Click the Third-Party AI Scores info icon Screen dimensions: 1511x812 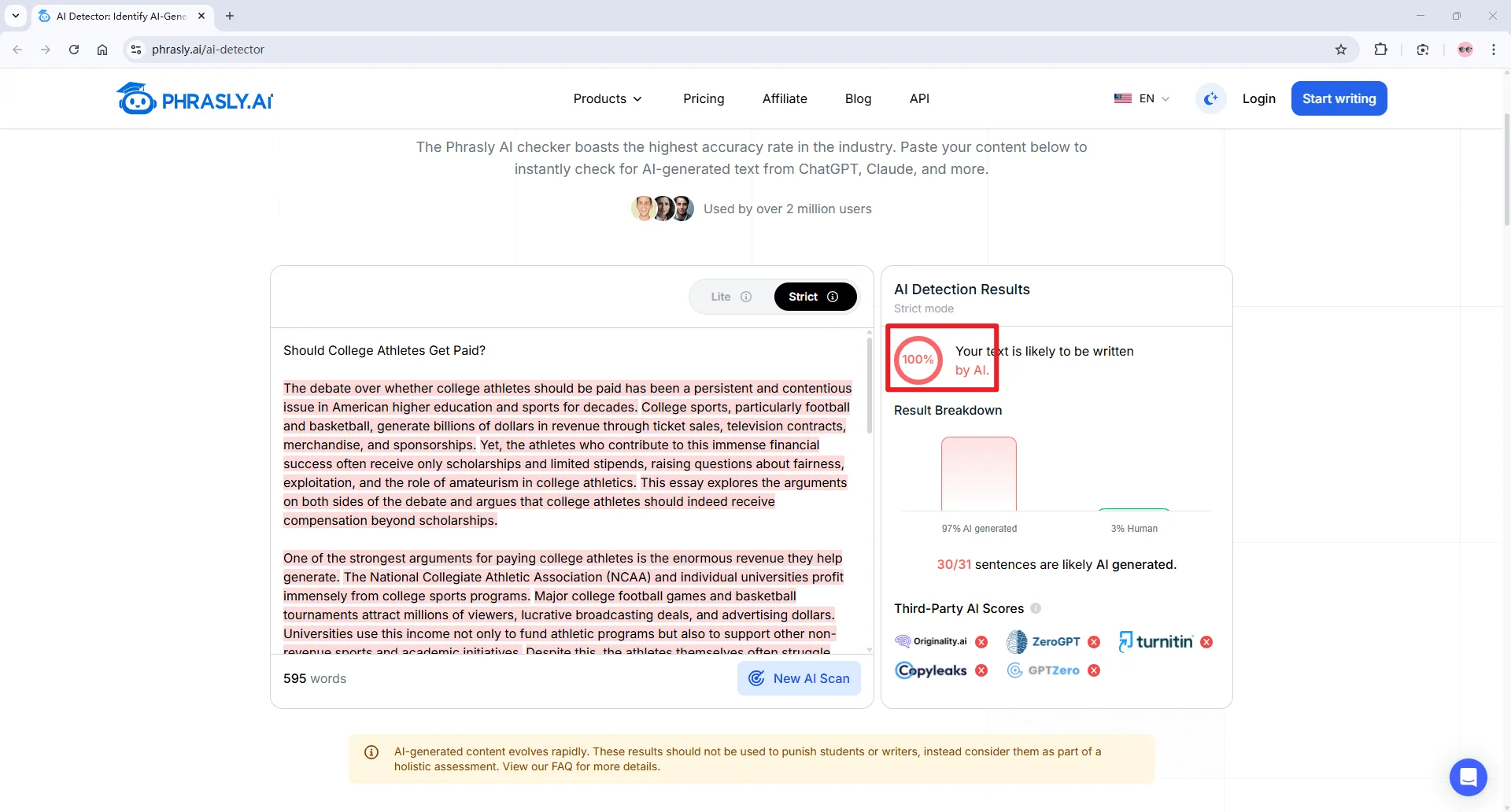click(x=1036, y=608)
